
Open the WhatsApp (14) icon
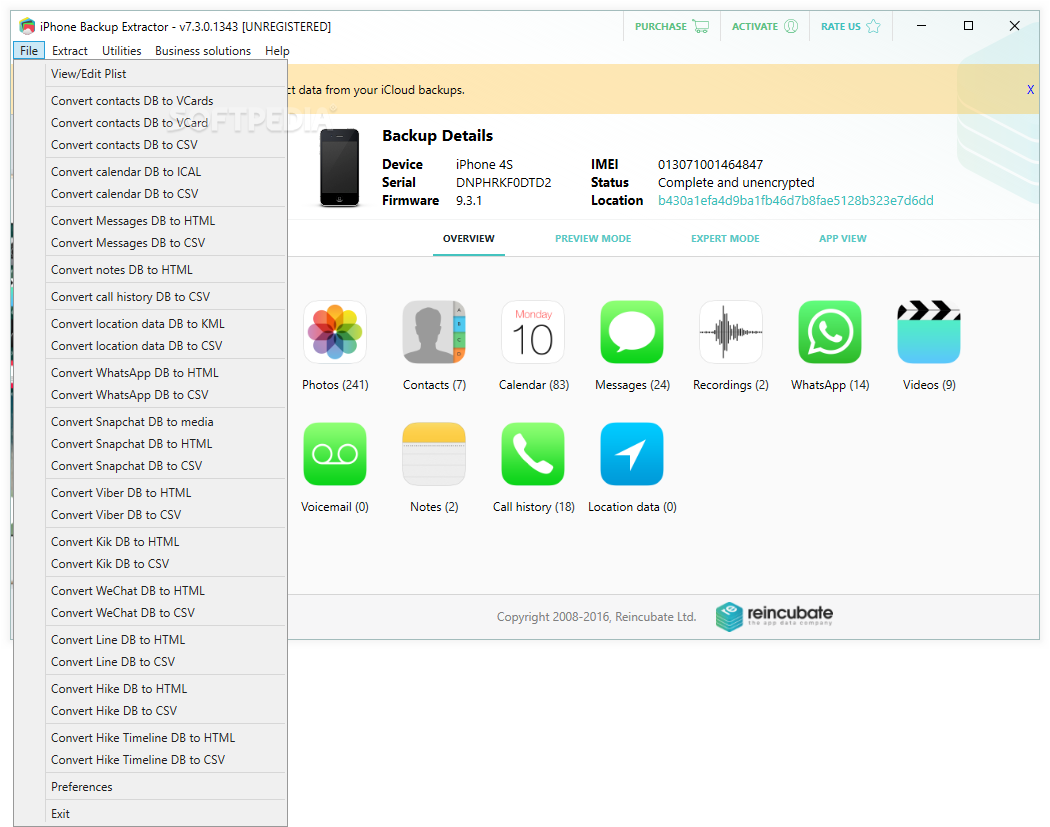tap(830, 331)
